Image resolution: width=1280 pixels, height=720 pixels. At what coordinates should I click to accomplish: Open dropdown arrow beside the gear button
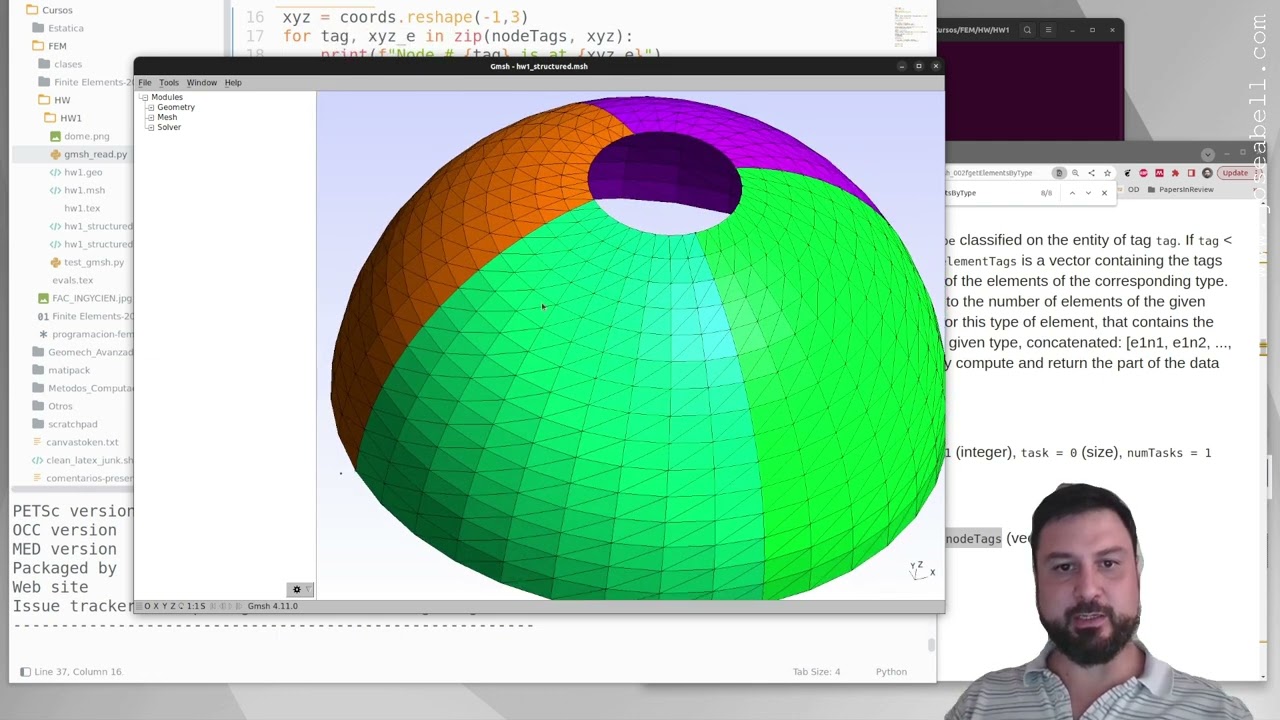pyautogui.click(x=308, y=590)
